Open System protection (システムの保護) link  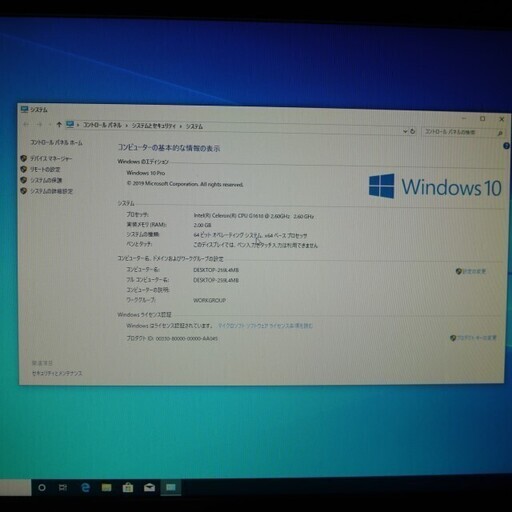[46, 180]
